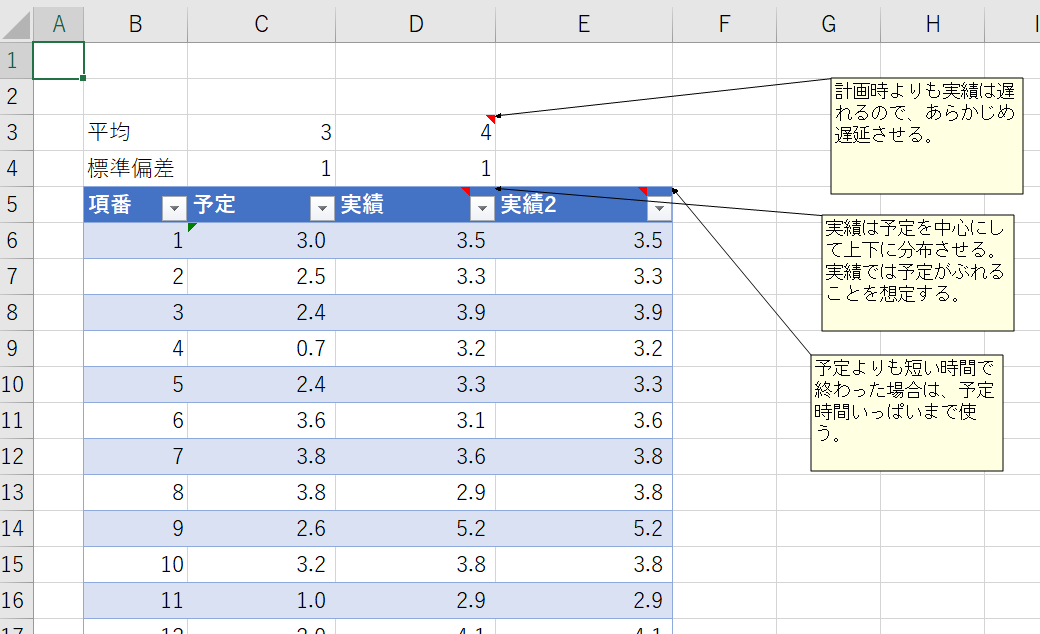The image size is (1040, 634).
Task: Click the 標準偏差 label cell
Action: 135,169
